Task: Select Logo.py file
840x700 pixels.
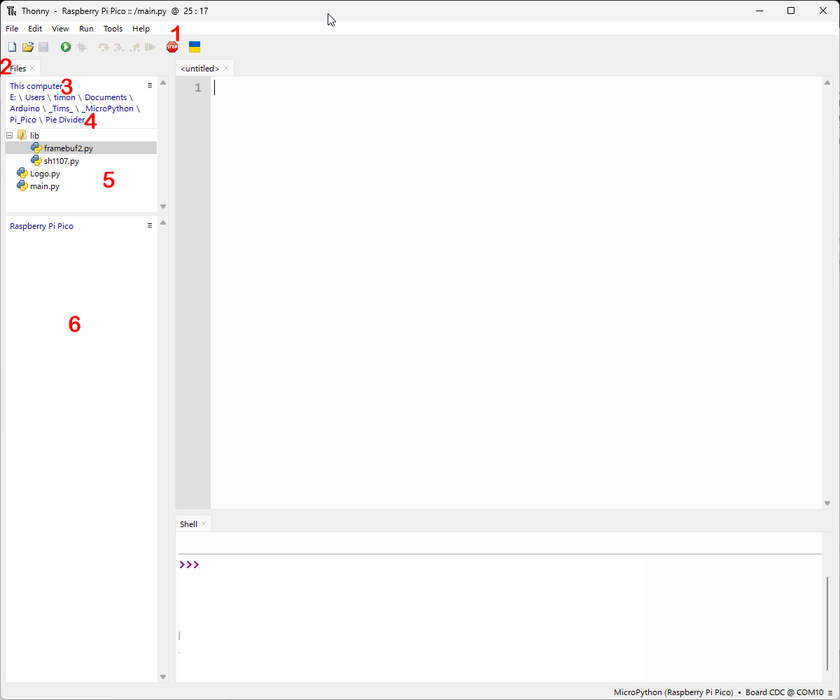Action: [x=45, y=174]
